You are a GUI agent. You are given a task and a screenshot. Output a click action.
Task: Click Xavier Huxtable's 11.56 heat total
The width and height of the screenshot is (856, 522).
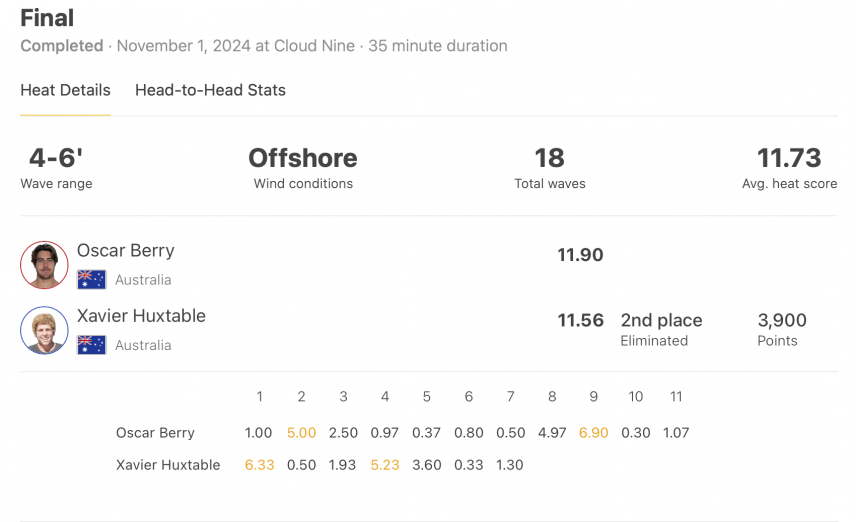(x=580, y=321)
